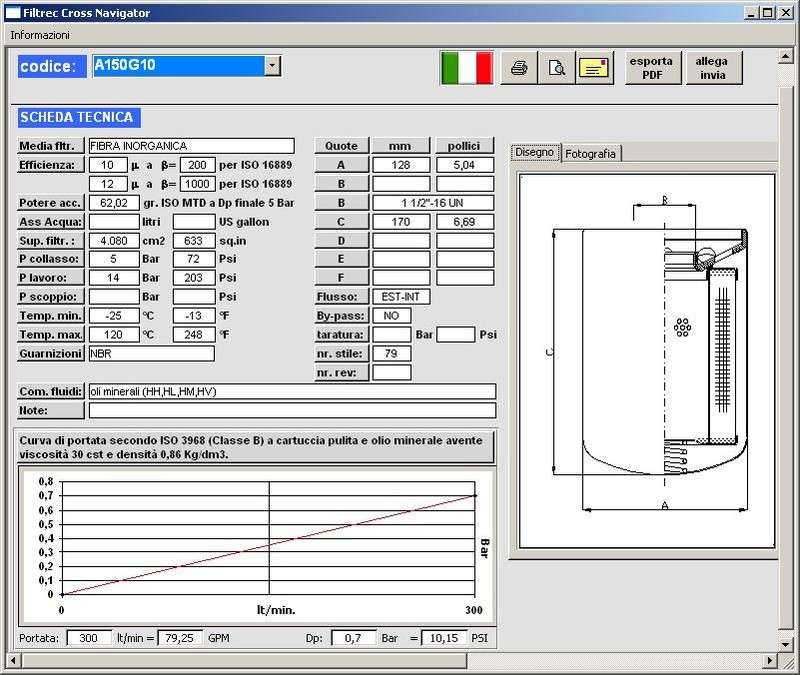
Task: Expand the codice dropdown arrow
Action: pyautogui.click(x=273, y=66)
